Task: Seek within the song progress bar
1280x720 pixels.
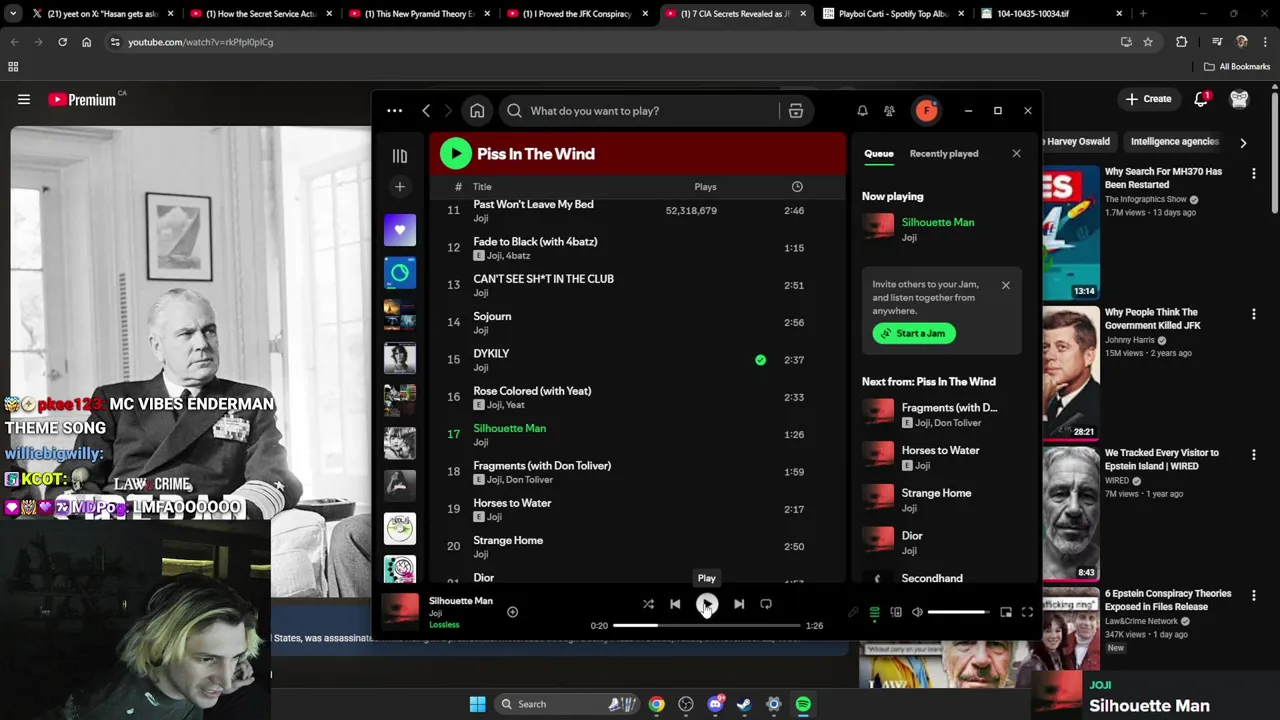Action: (706, 626)
